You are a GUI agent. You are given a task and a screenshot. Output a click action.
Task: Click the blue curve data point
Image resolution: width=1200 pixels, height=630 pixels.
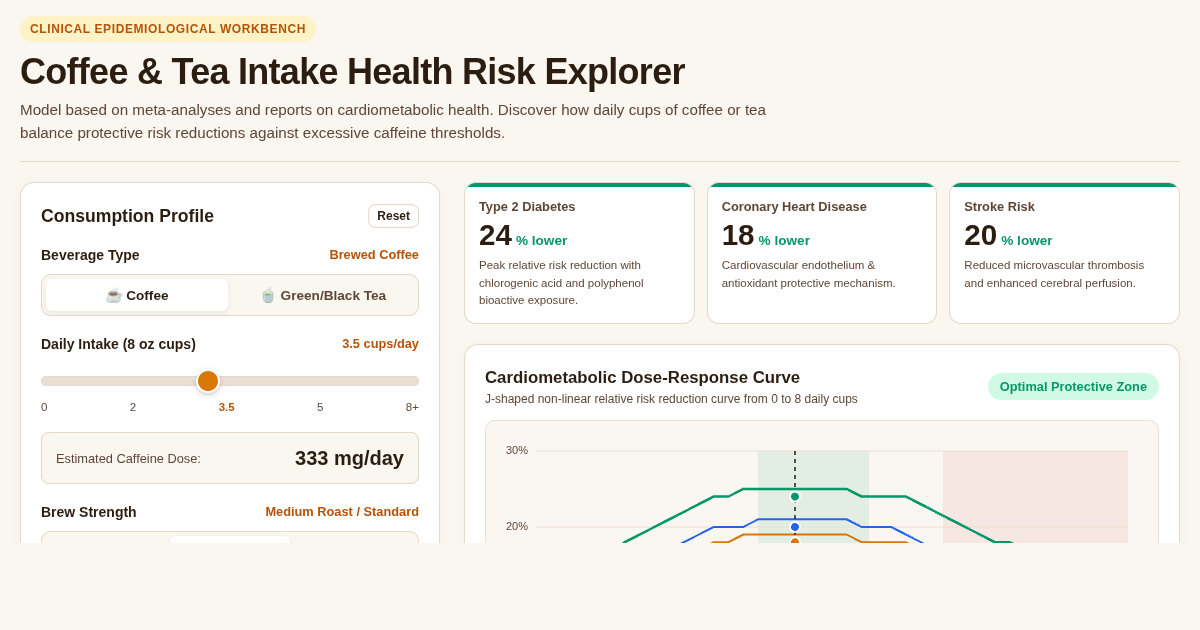[x=795, y=527]
